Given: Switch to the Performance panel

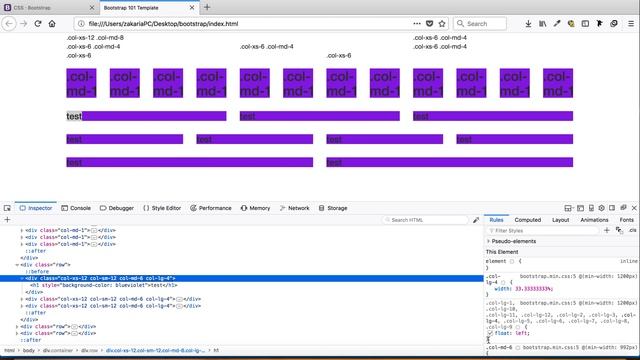Looking at the screenshot, I should point(211,208).
